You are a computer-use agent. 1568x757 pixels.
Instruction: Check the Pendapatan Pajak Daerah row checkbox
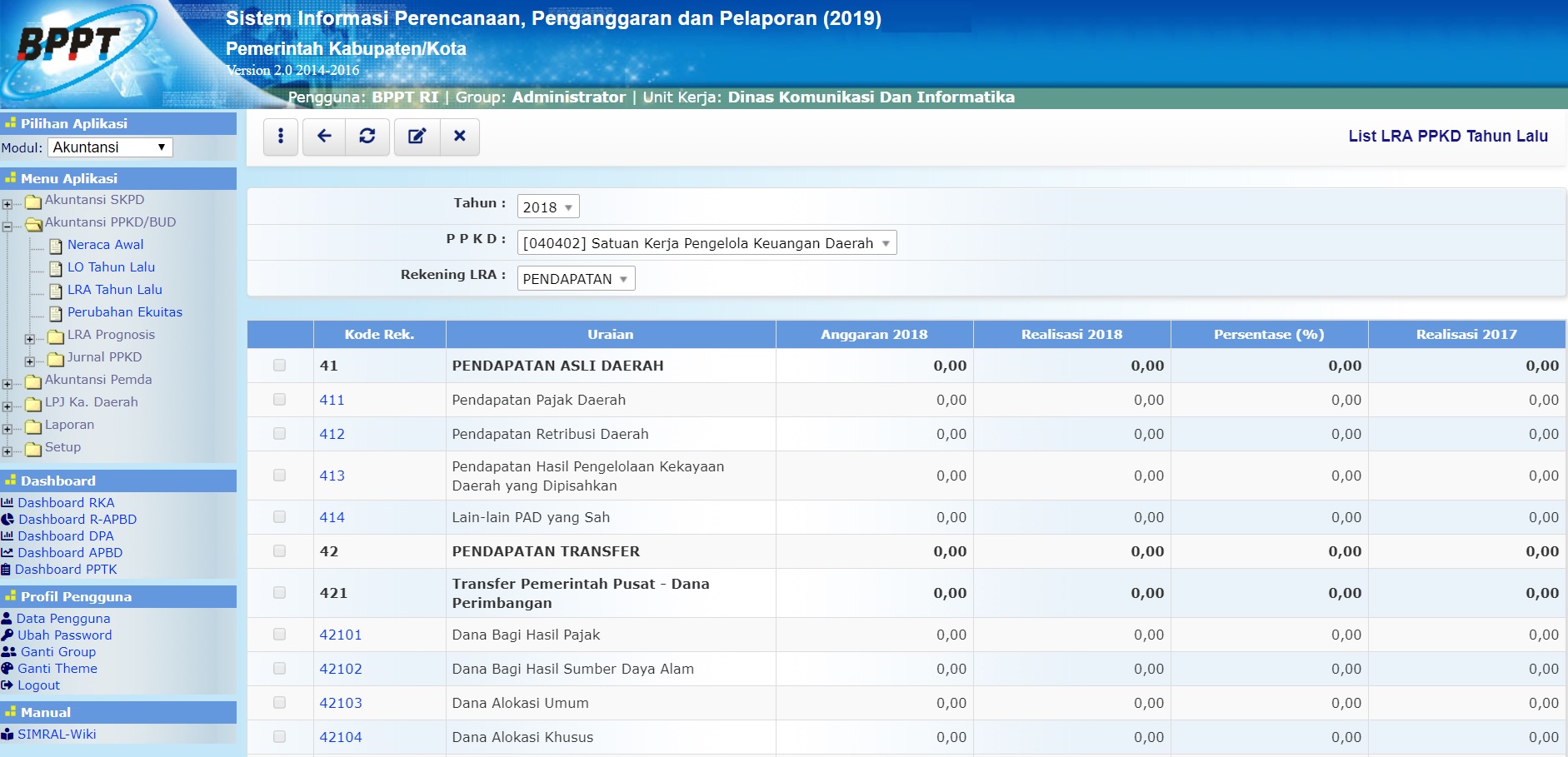[278, 399]
